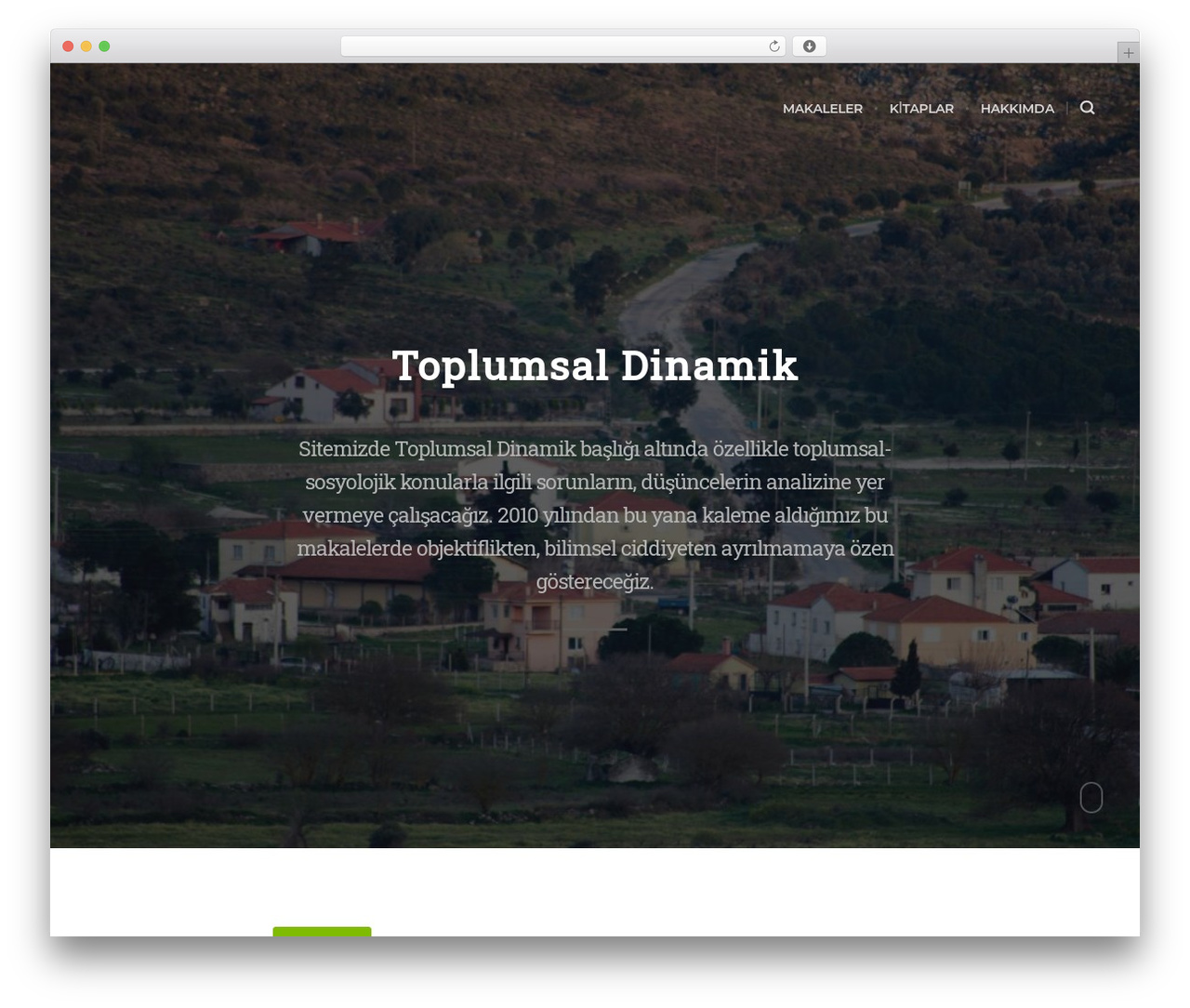Viewport: 1190px width, 1008px height.
Task: Open the search icon in navigation
Action: point(1087,108)
